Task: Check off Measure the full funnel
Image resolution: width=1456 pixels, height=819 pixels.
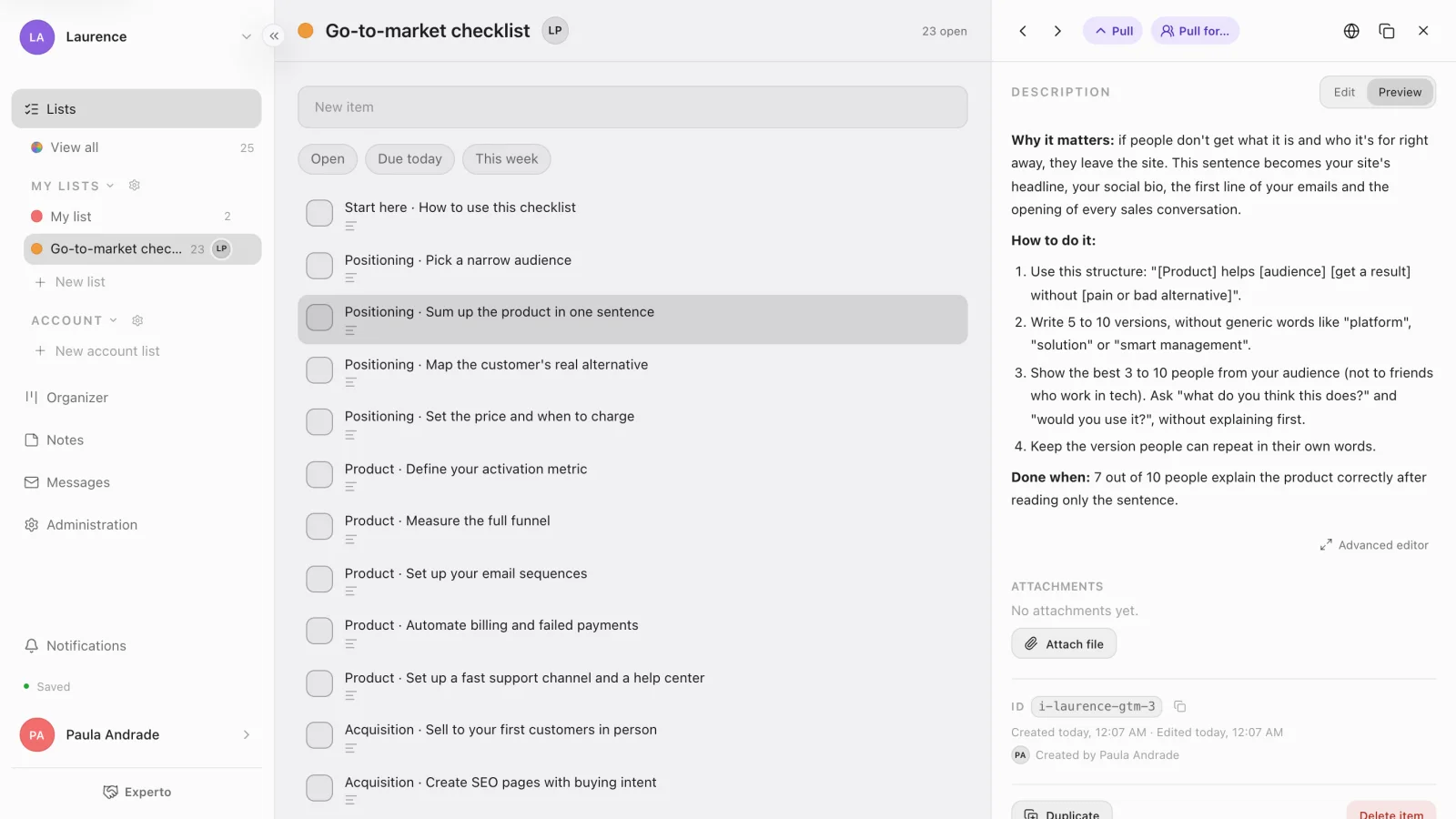Action: 319,526
